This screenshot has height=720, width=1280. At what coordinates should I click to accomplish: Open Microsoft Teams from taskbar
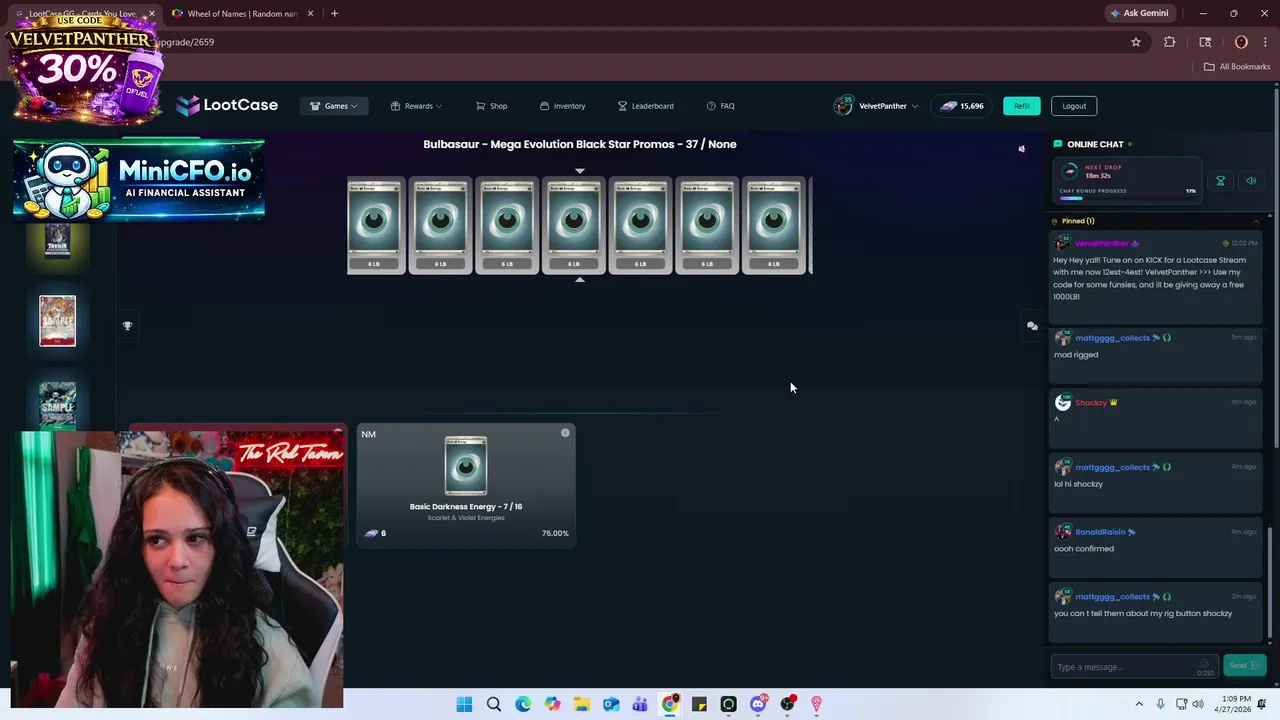click(640, 705)
